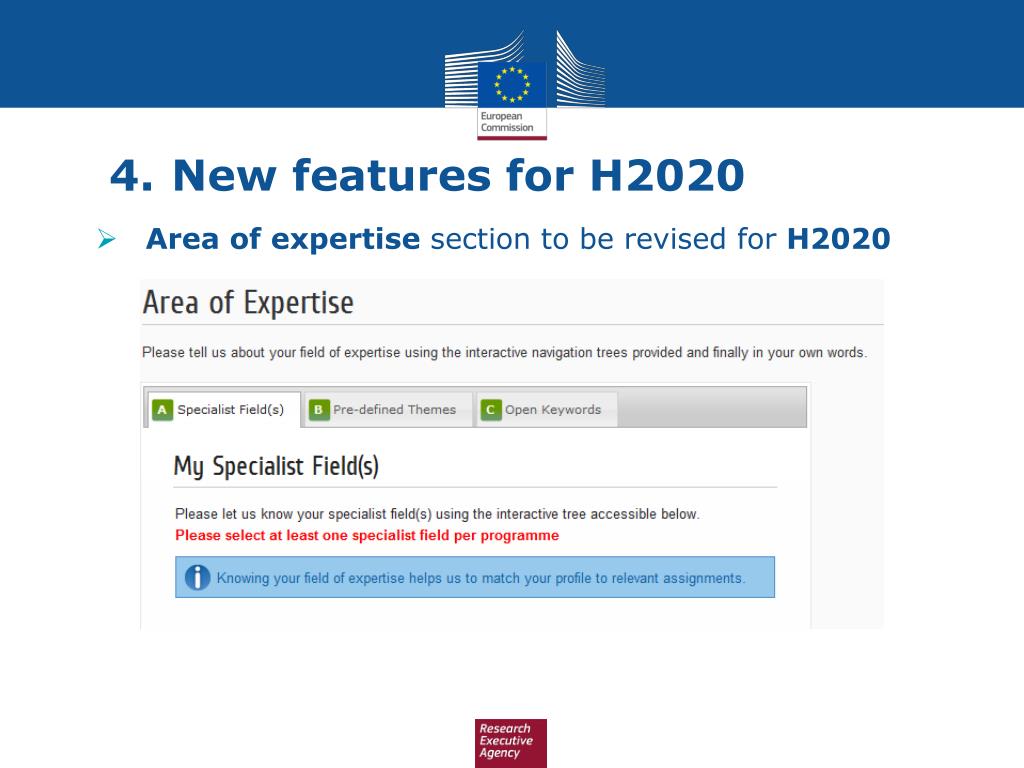
Task: Click the bold Area of expertise text
Action: click(x=283, y=239)
